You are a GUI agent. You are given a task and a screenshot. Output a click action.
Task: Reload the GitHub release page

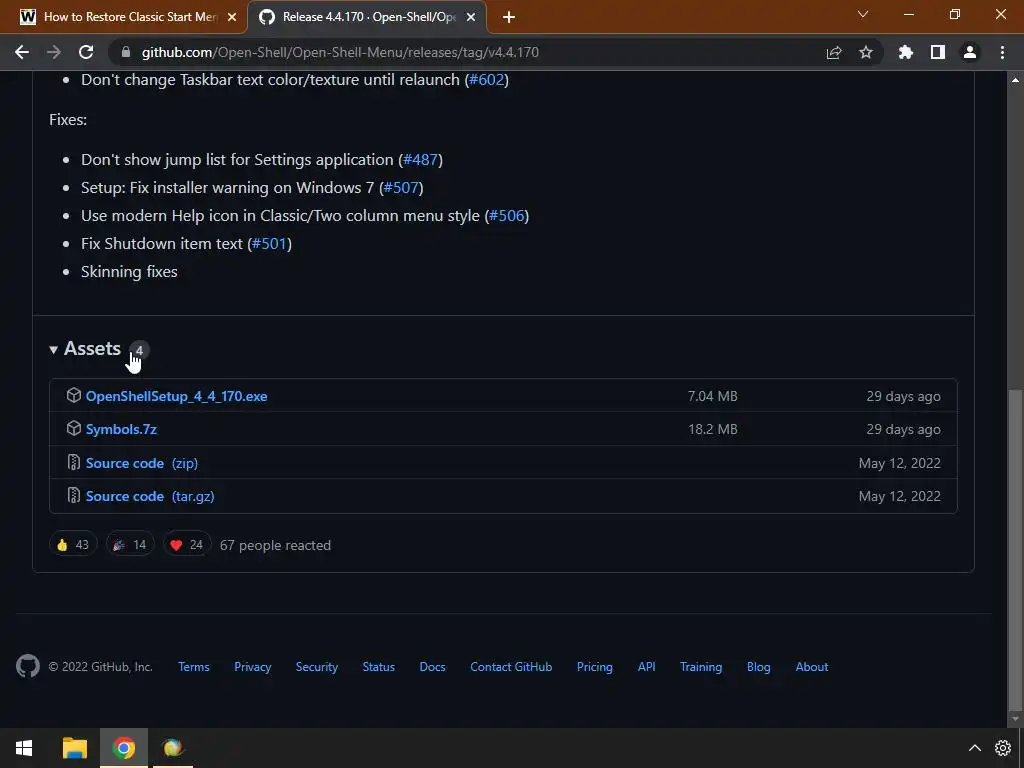[x=86, y=52]
